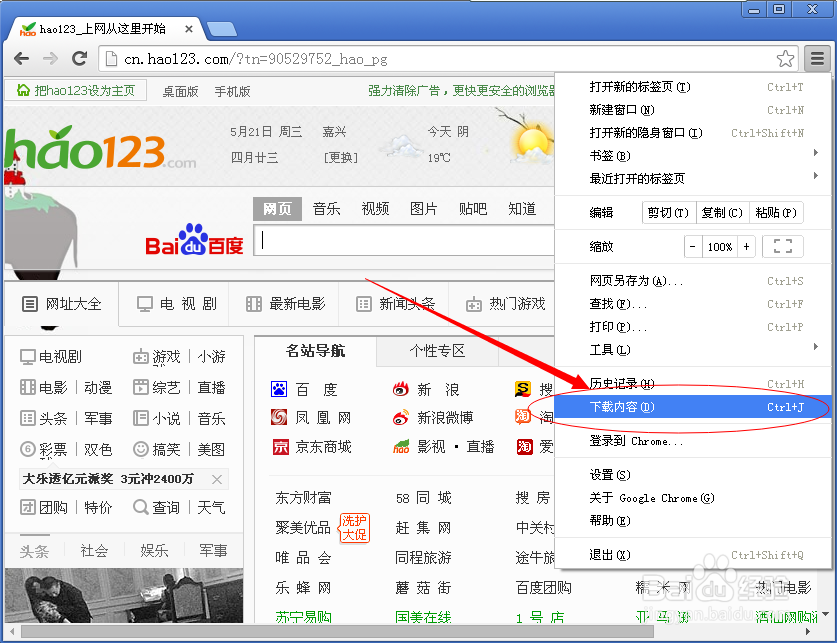Click the hao123 logo

[100, 148]
